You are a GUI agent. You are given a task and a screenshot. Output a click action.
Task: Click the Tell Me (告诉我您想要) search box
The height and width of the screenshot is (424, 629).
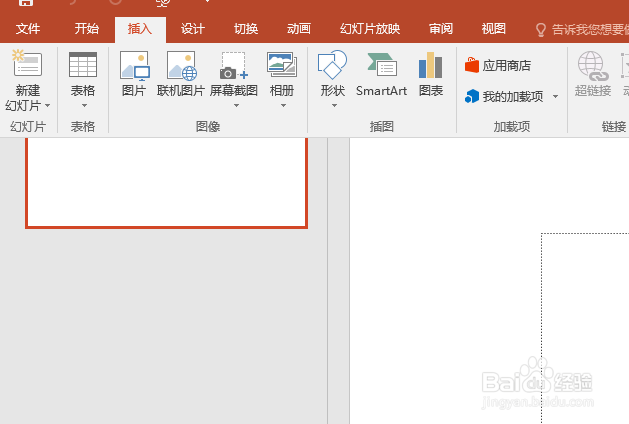point(582,29)
